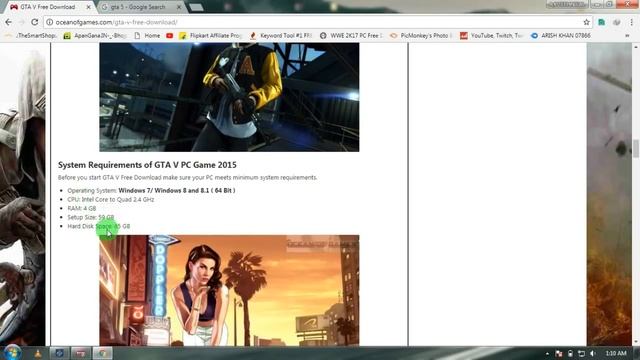Open the ApanGanaJN bookmark

tap(95, 36)
